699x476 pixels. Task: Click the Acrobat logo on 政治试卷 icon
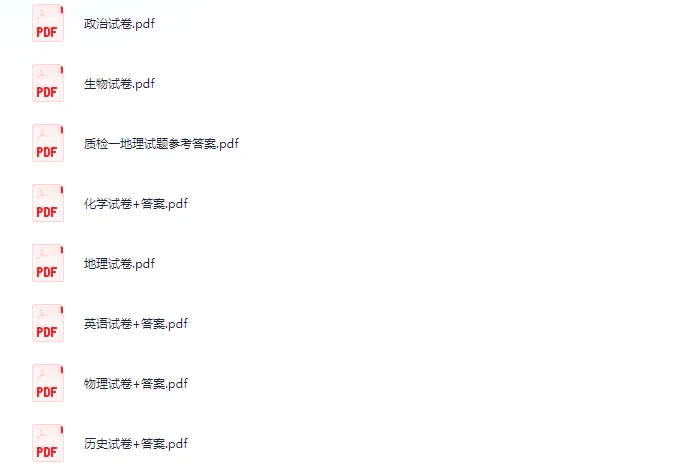[43, 14]
